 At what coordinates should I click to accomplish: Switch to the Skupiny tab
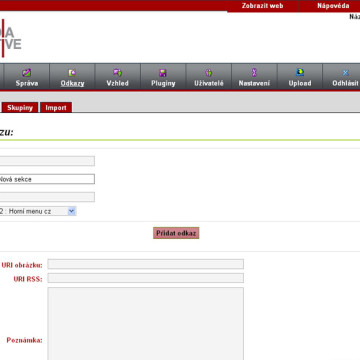[x=20, y=108]
